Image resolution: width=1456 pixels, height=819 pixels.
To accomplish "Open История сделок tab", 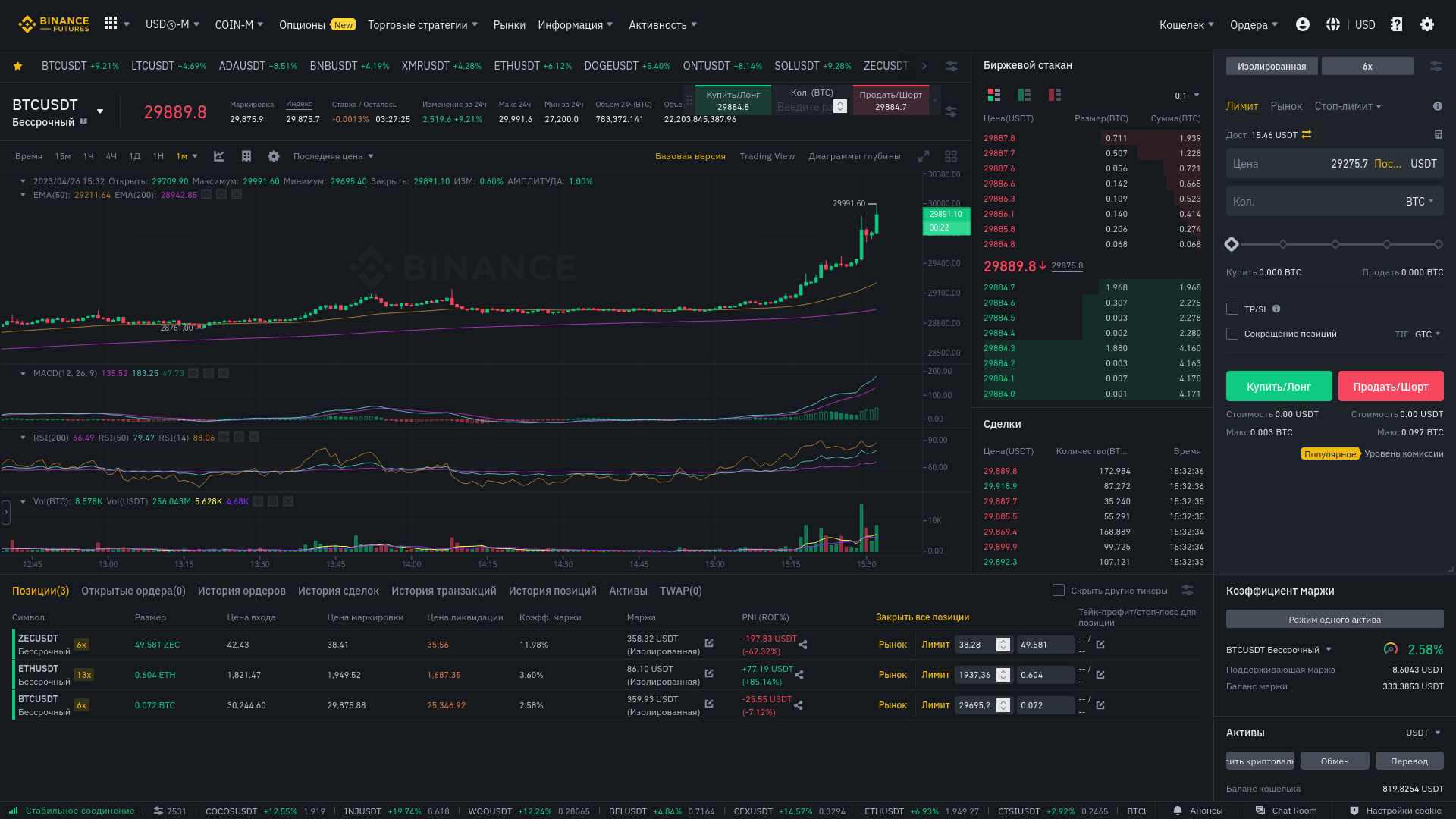I will (338, 591).
